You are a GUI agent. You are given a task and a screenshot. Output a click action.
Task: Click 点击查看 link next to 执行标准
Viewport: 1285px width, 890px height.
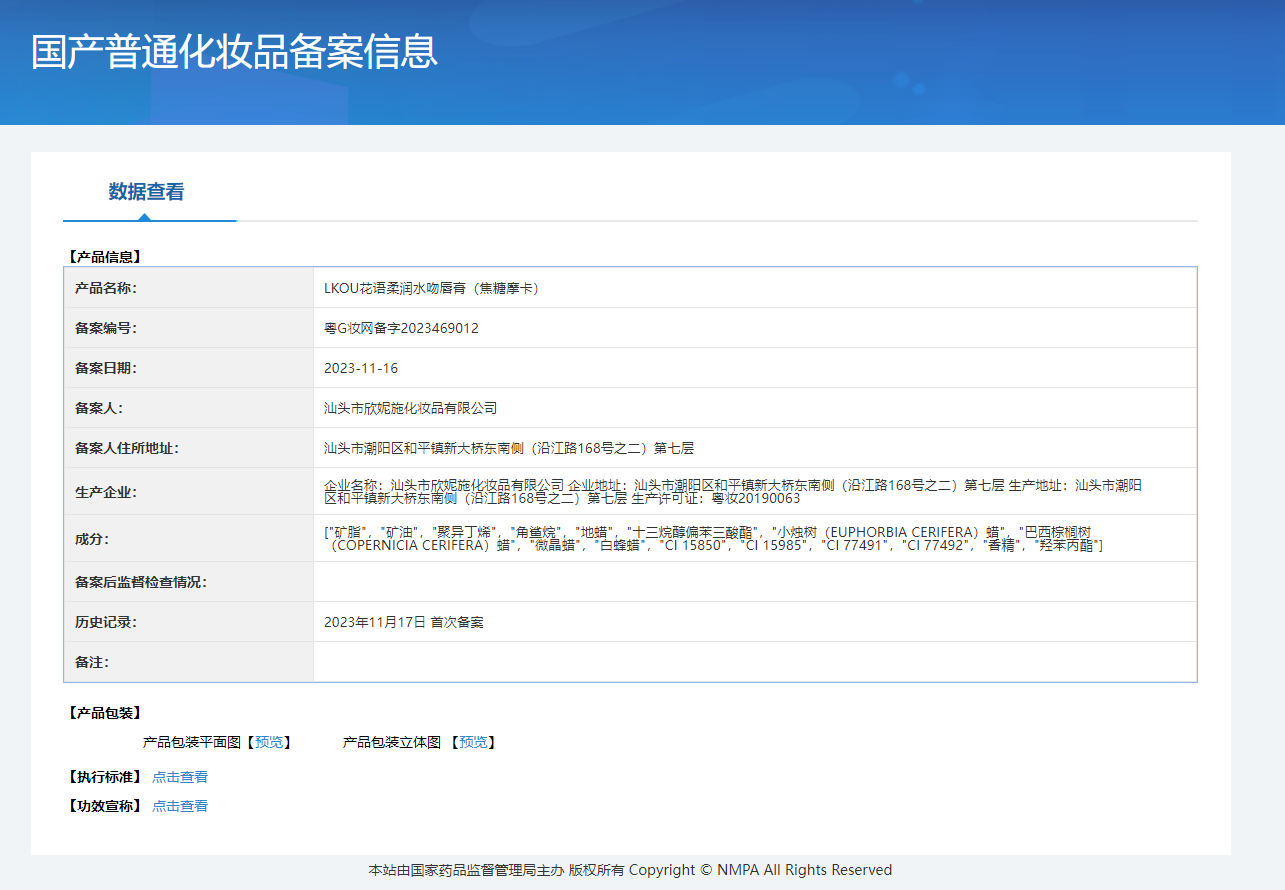click(x=180, y=777)
